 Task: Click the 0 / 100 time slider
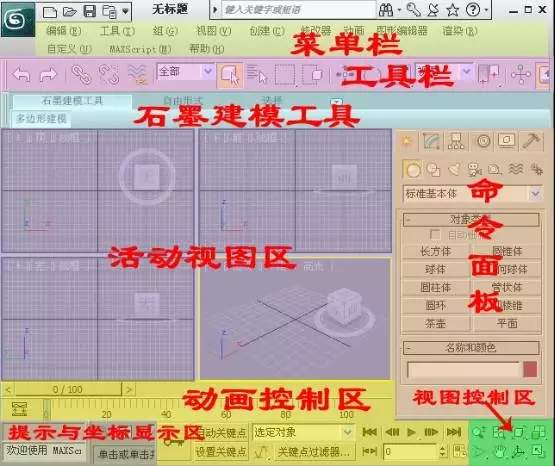pyautogui.click(x=68, y=390)
